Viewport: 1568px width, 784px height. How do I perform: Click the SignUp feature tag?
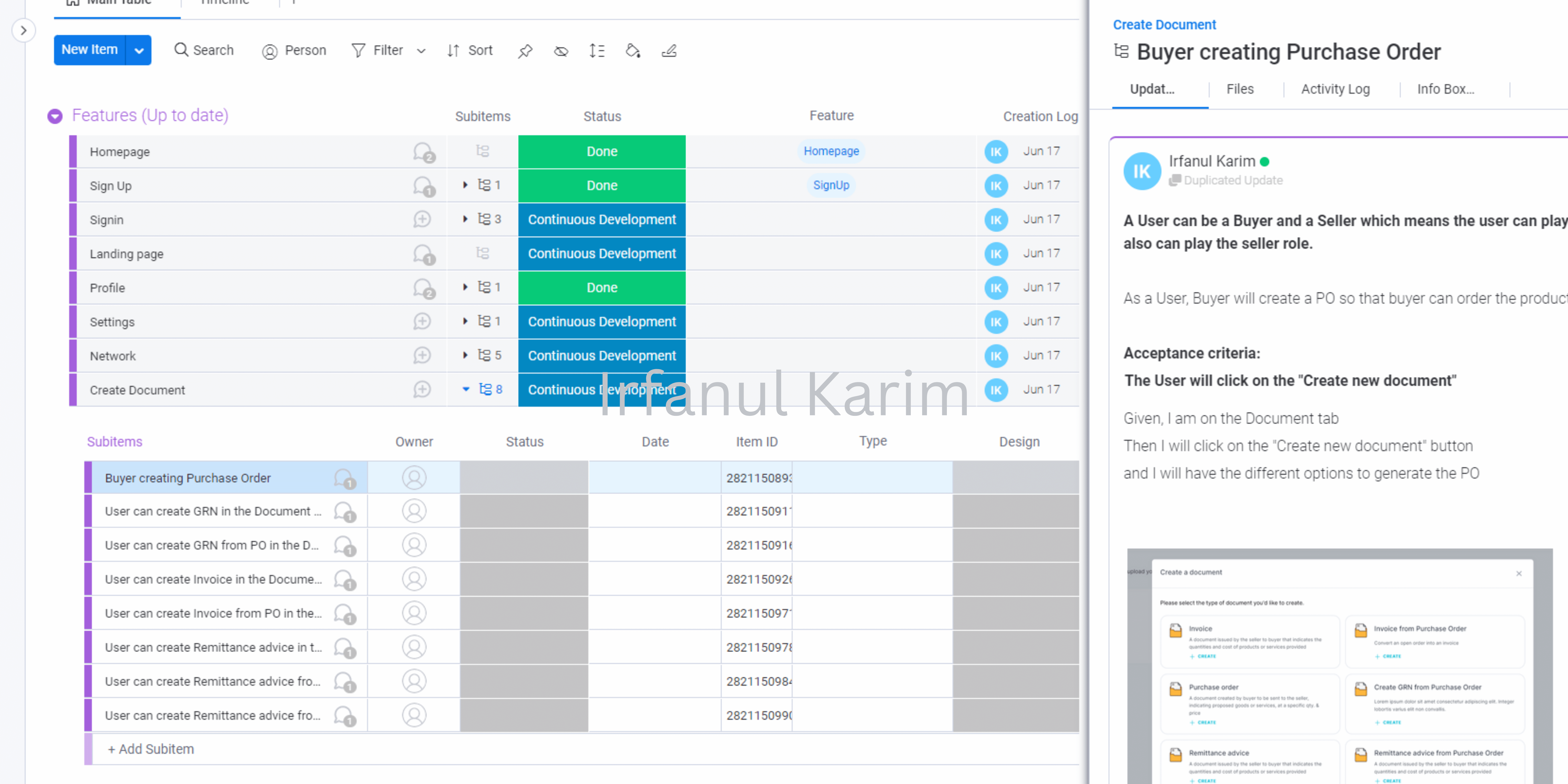click(831, 185)
